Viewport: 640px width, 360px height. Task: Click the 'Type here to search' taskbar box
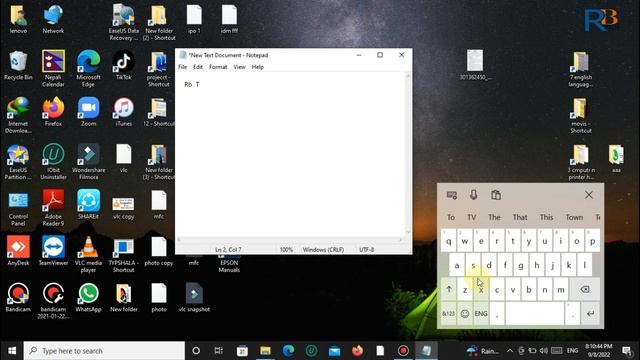point(104,351)
